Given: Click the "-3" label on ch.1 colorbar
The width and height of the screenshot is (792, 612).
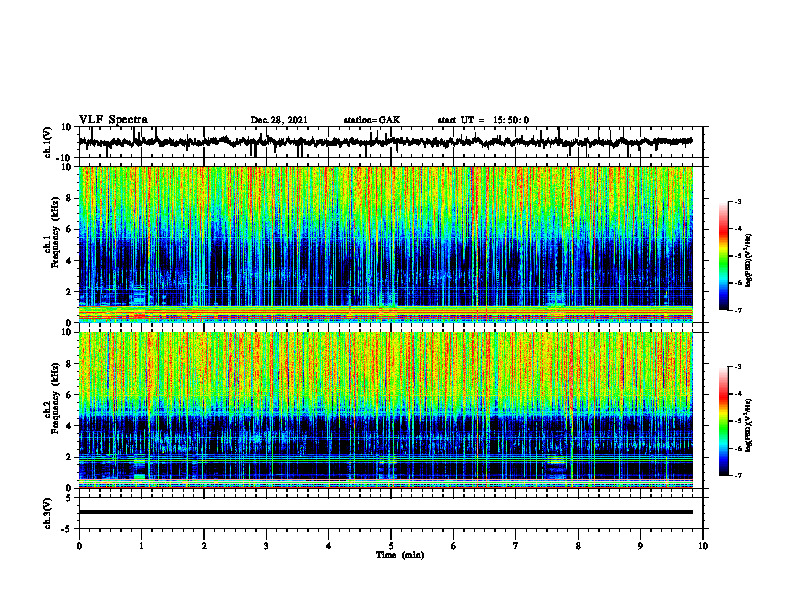Looking at the screenshot, I should [738, 202].
